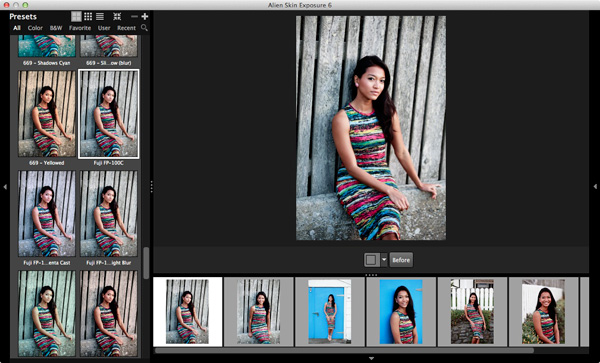Show All presets tab
Image resolution: width=600 pixels, height=363 pixels.
pos(17,28)
